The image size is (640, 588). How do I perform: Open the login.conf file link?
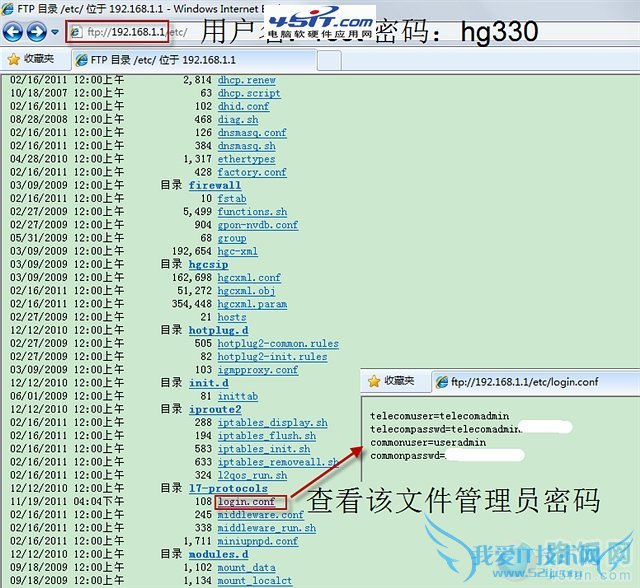click(246, 501)
